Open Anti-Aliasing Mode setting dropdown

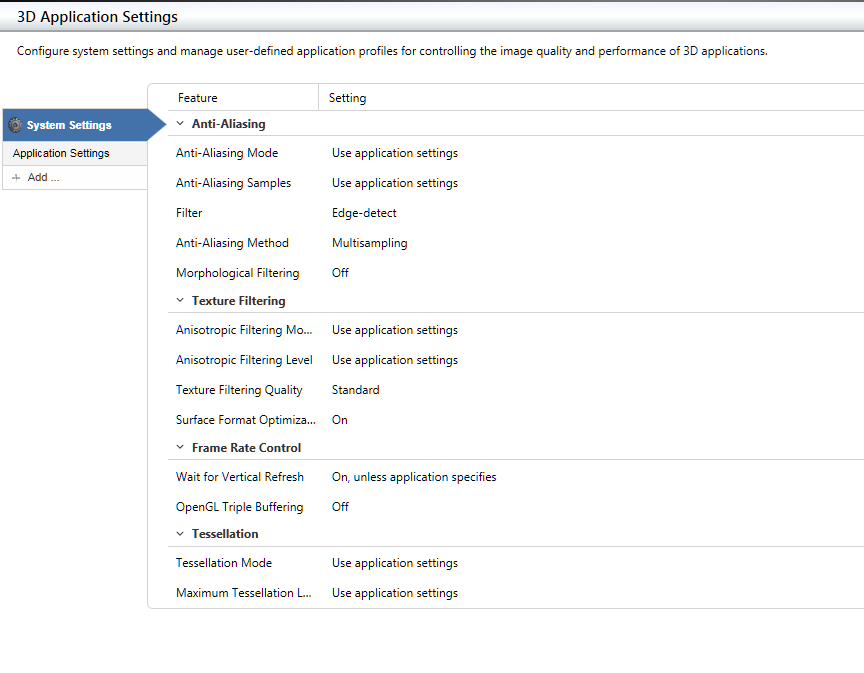coord(395,153)
